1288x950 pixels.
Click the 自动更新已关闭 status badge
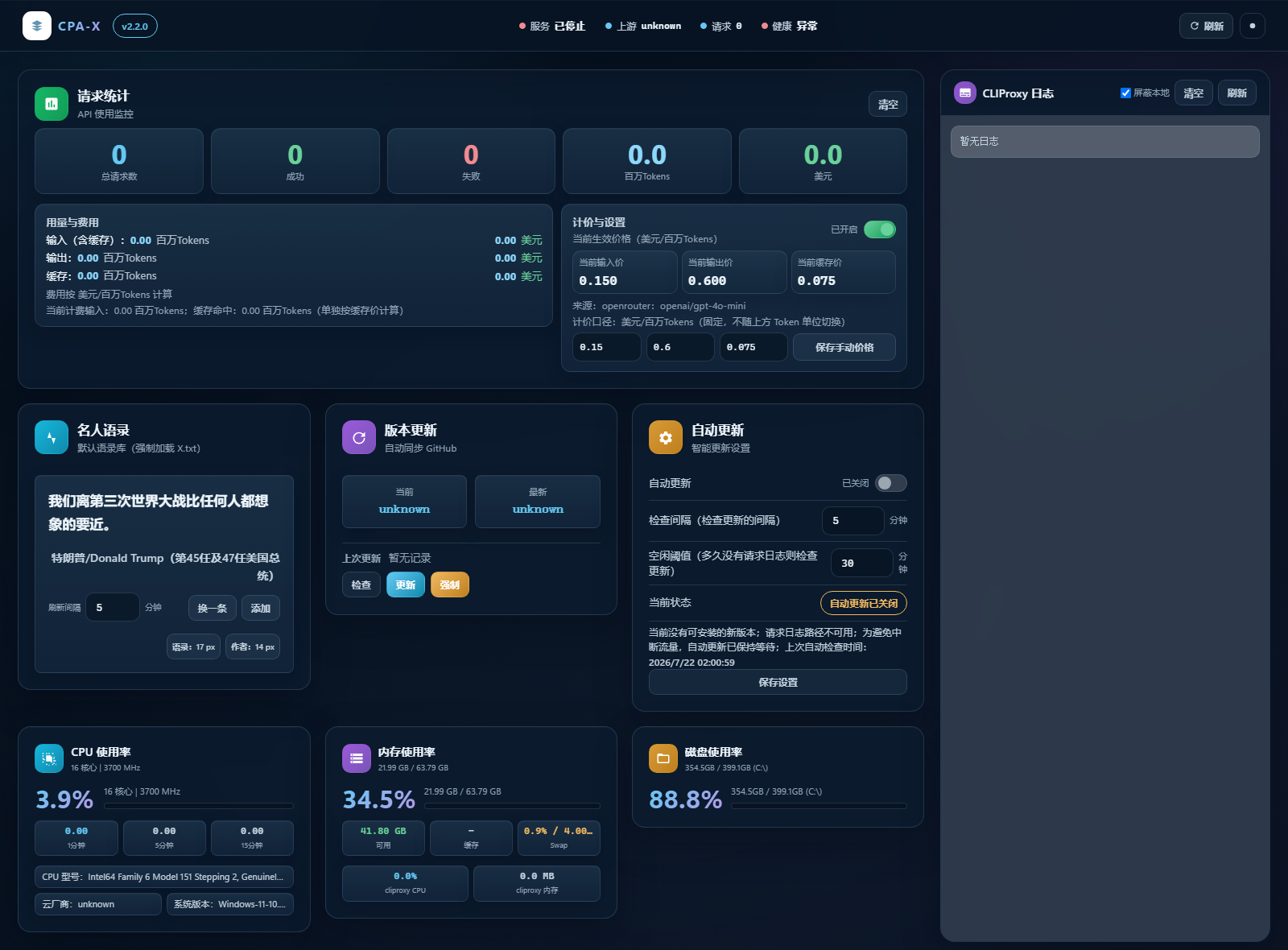pos(864,603)
